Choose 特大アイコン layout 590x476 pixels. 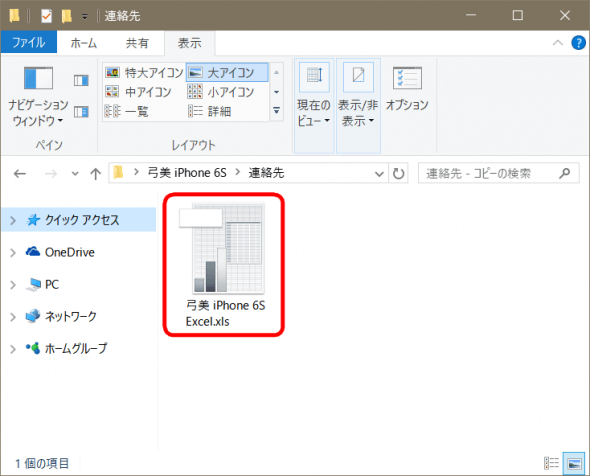(144, 72)
